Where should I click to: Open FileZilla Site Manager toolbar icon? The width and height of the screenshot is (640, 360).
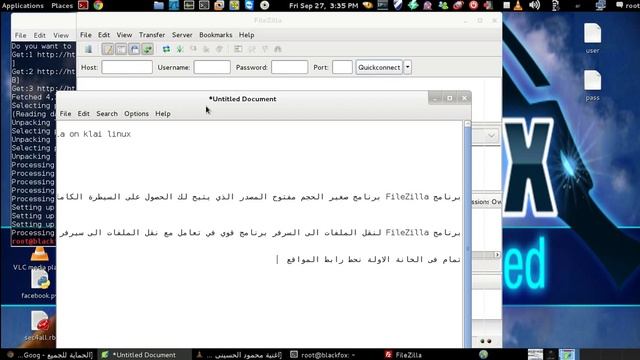88,49
